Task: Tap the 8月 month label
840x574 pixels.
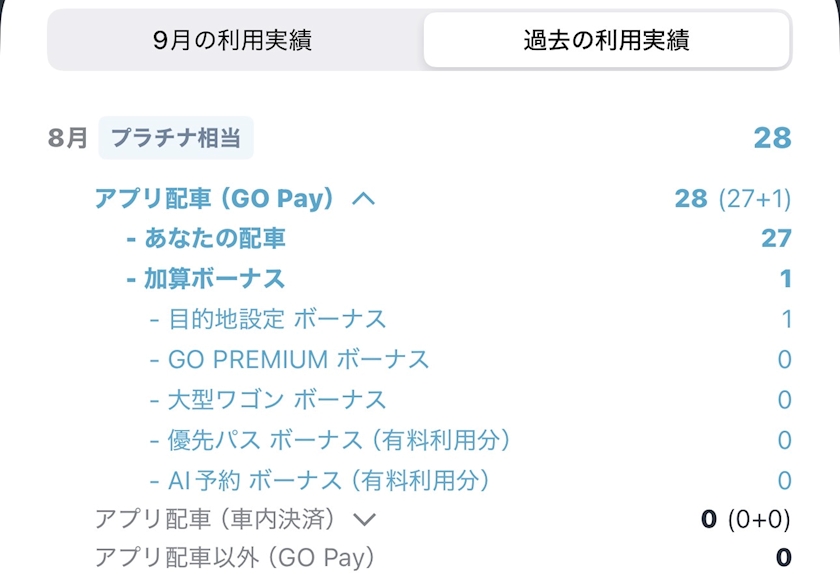Action: pyautogui.click(x=68, y=138)
